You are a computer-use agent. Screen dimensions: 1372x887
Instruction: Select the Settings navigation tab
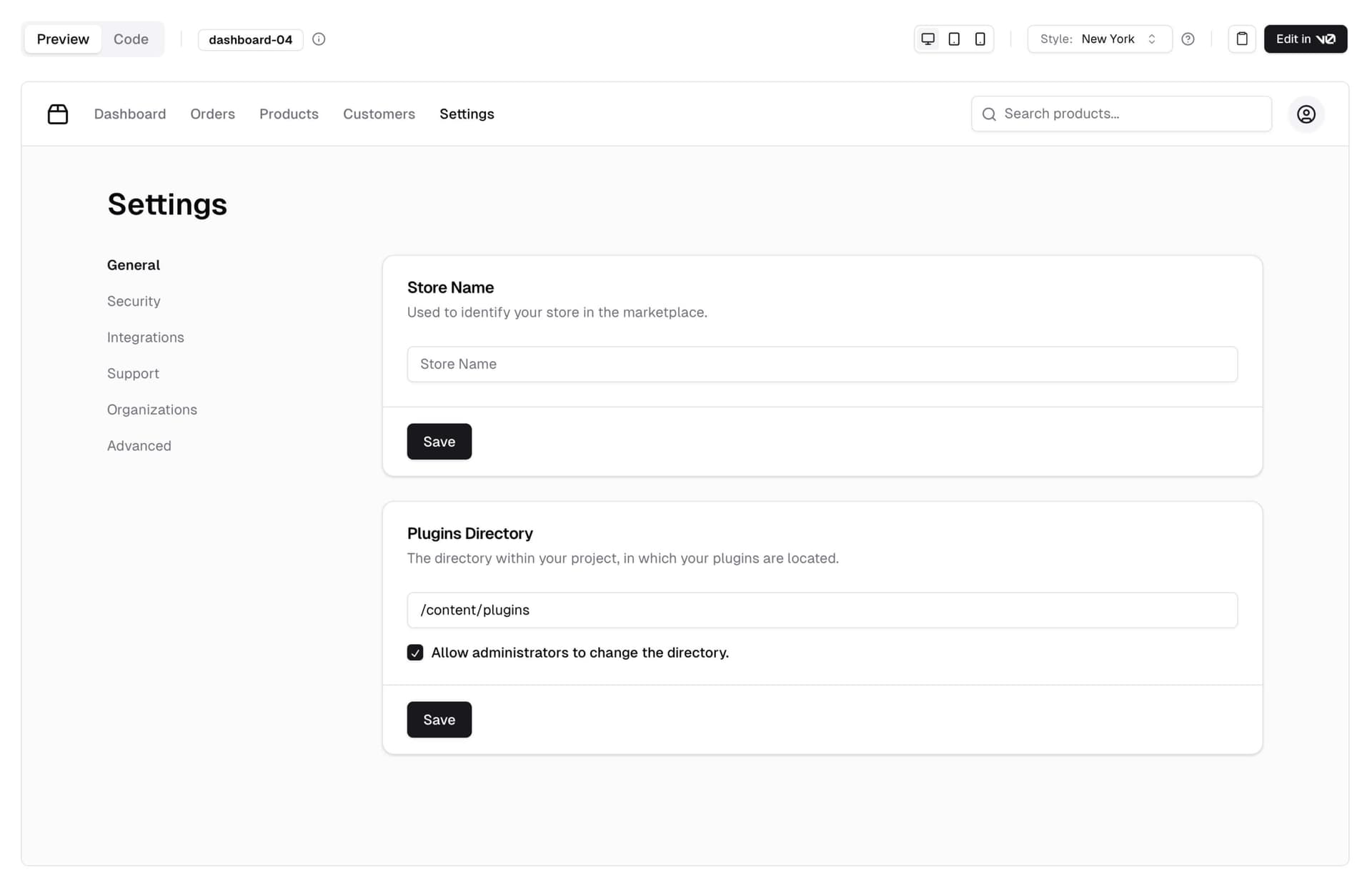(x=466, y=113)
